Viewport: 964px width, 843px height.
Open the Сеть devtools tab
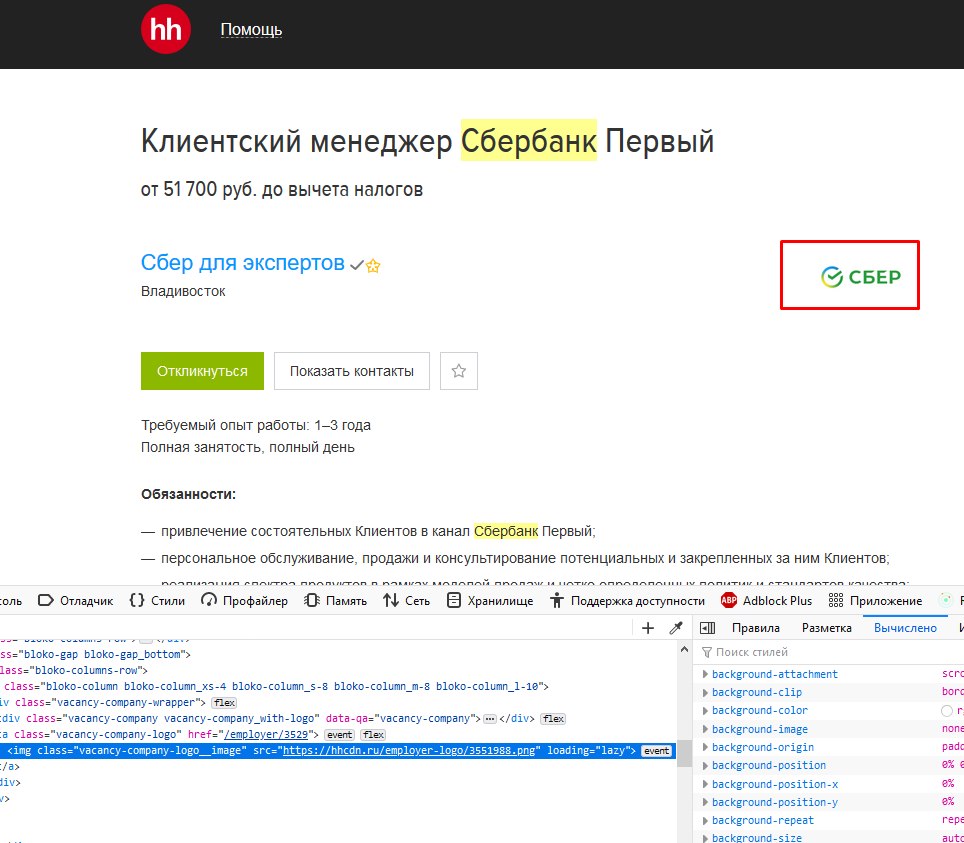coord(406,601)
